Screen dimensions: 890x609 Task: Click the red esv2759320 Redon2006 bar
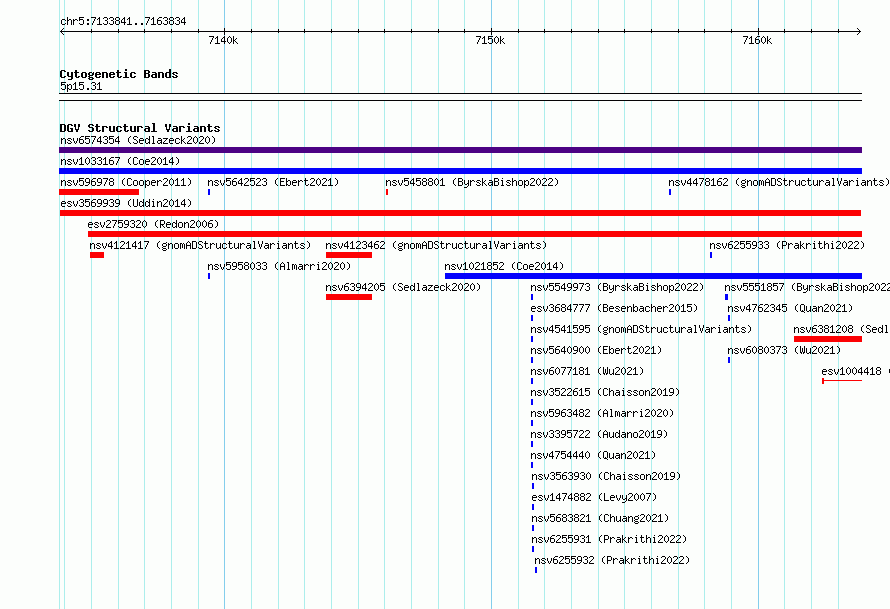pos(475,234)
